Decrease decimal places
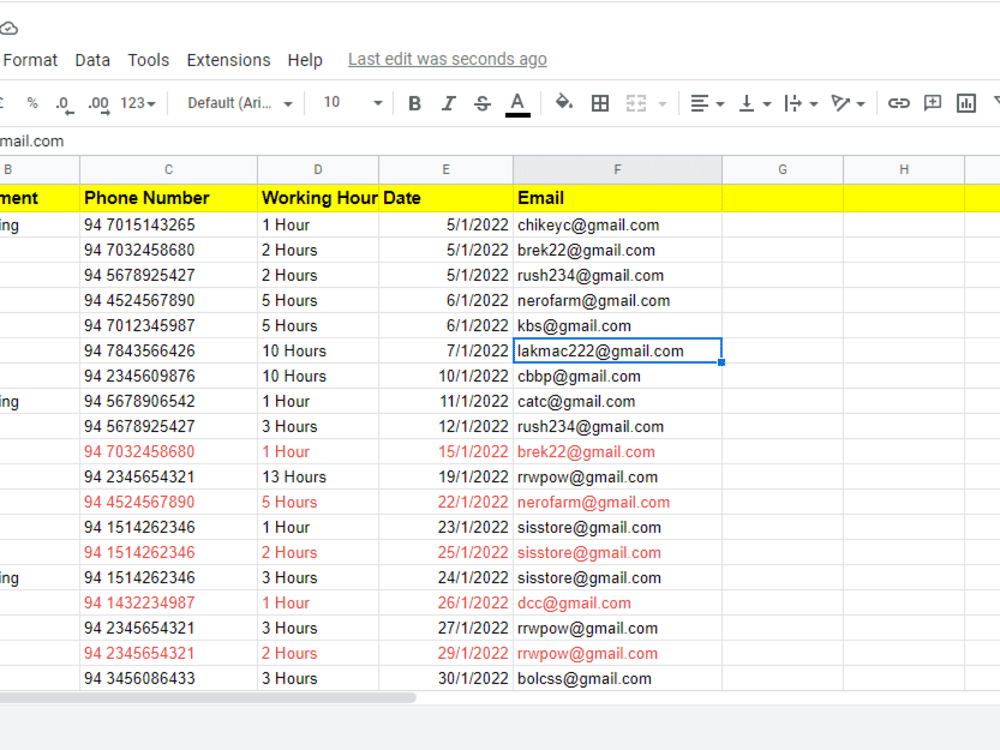Screen dimensions: 1000x750 pyautogui.click(x=62, y=103)
